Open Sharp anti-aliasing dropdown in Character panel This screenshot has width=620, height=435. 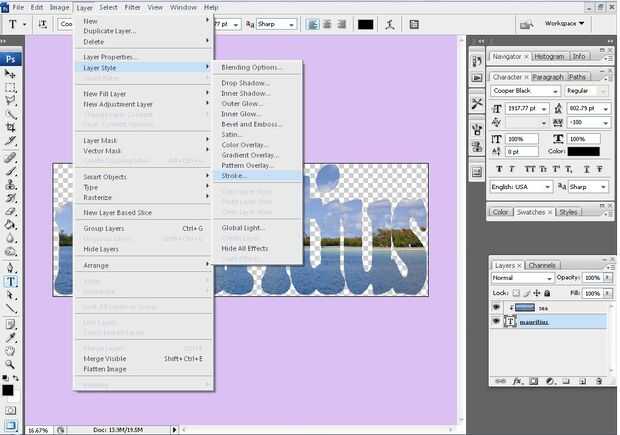[x=603, y=187]
